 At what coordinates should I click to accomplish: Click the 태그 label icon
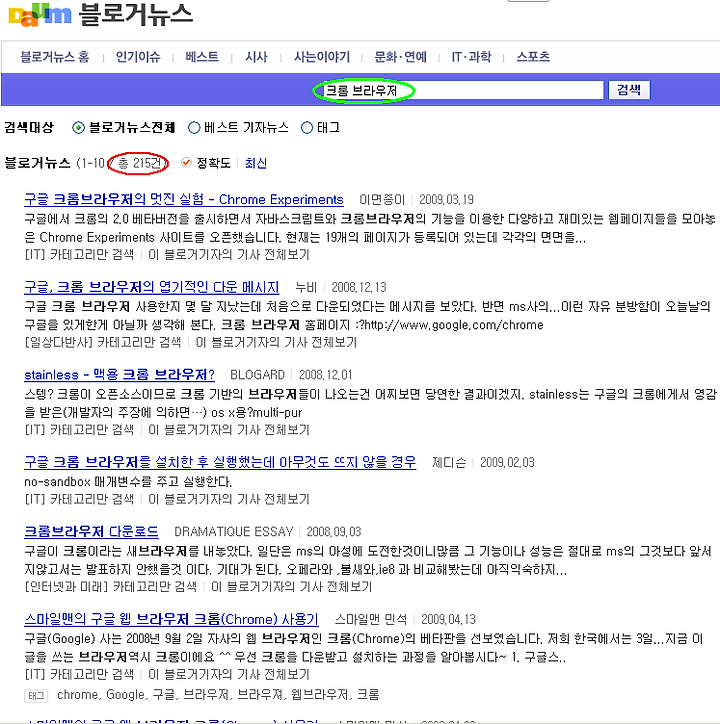tap(36, 696)
